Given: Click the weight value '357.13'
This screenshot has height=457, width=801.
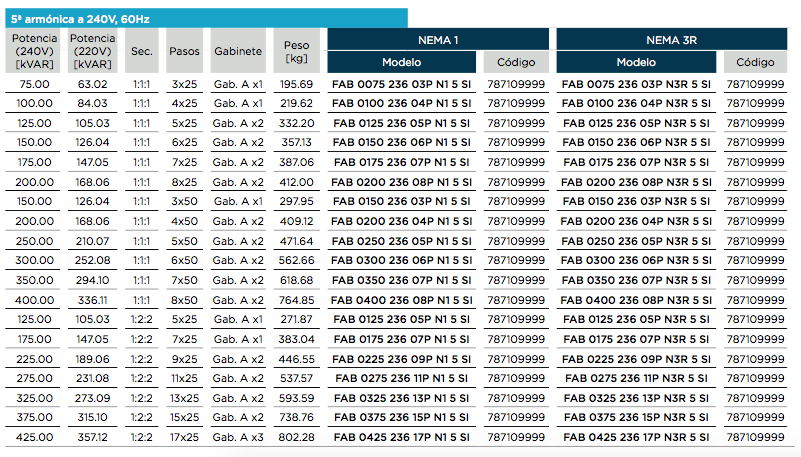Looking at the screenshot, I should 296,142.
